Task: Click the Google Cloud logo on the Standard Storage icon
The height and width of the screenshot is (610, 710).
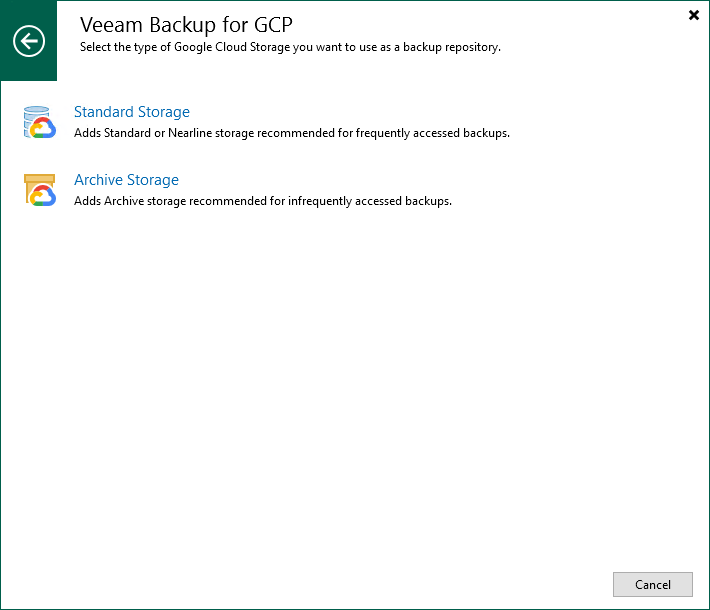Action: click(43, 129)
